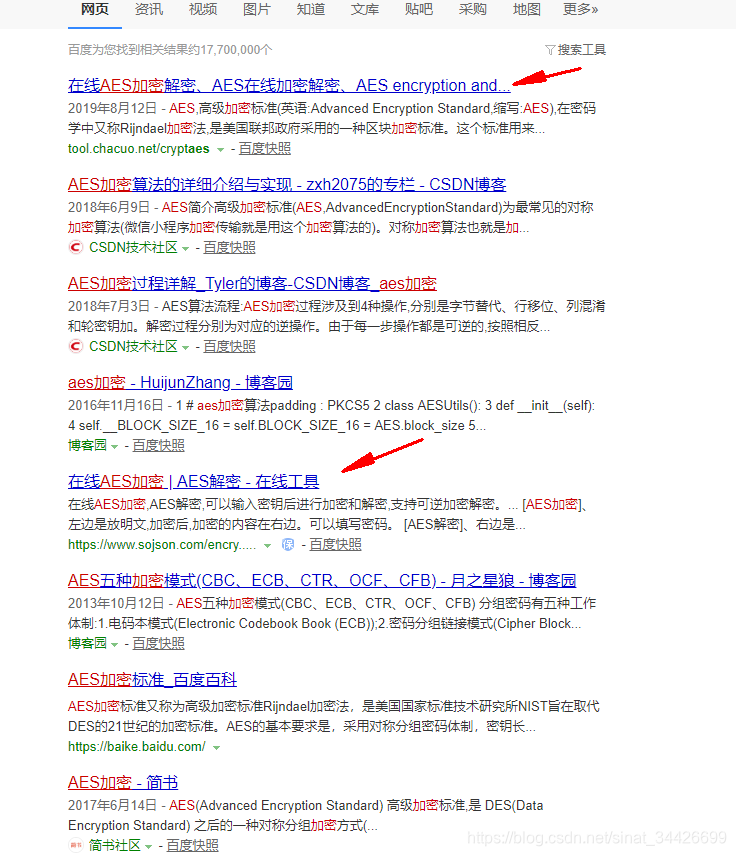Screen dimensions: 736x856
Task: Expand the 更多» tab menu
Action: 581,10
